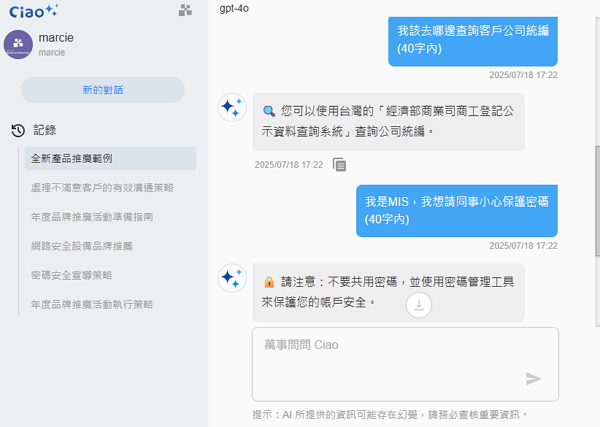This screenshot has width=600, height=427.
Task: Open 年度品牌推廣活動執行策略 conversation
Action: [x=92, y=305]
